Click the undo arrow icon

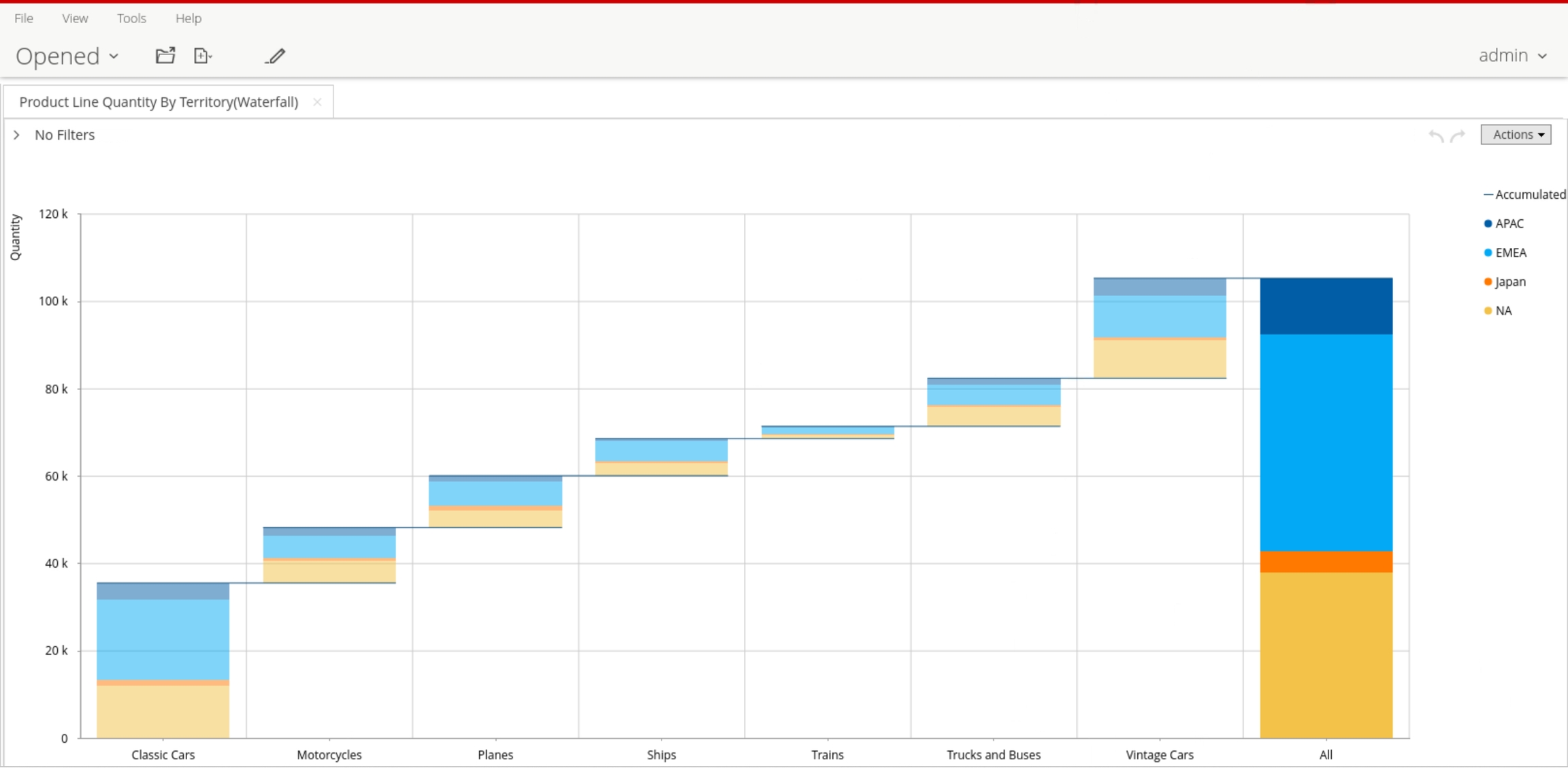(1436, 135)
